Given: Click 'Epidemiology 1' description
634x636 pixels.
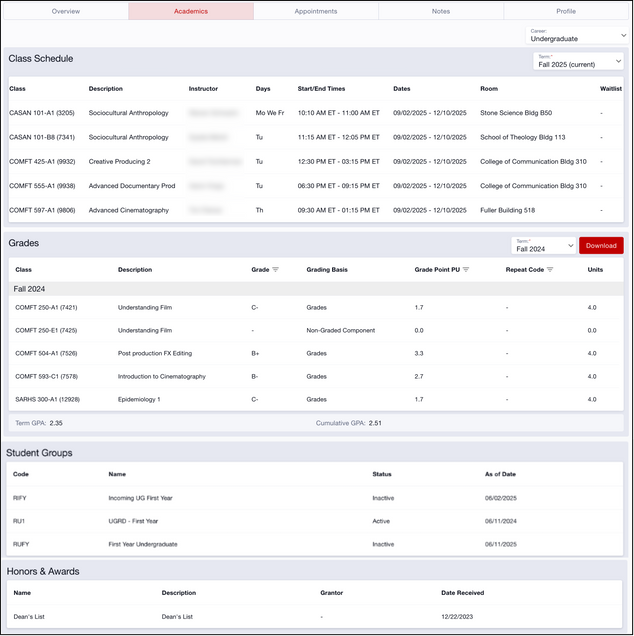Looking at the screenshot, I should [139, 400].
